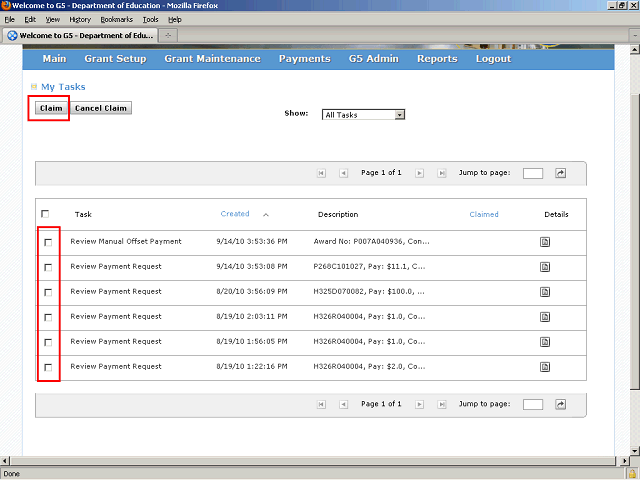Click H325D070082, Pay: $100.0 description
The image size is (640, 480).
(369, 291)
